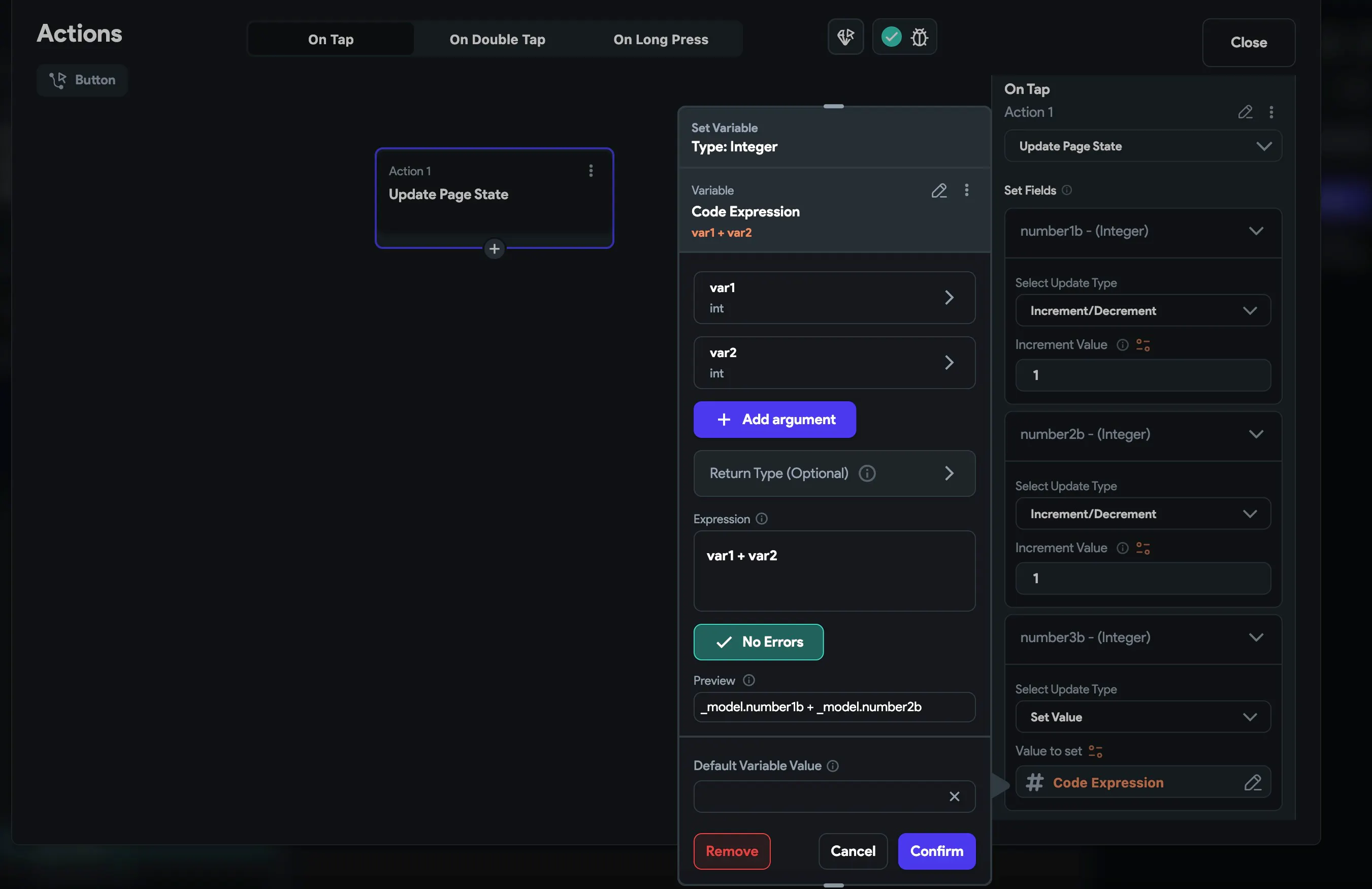Viewport: 1372px width, 889px height.
Task: Clear Default Variable Value with X
Action: tap(954, 797)
